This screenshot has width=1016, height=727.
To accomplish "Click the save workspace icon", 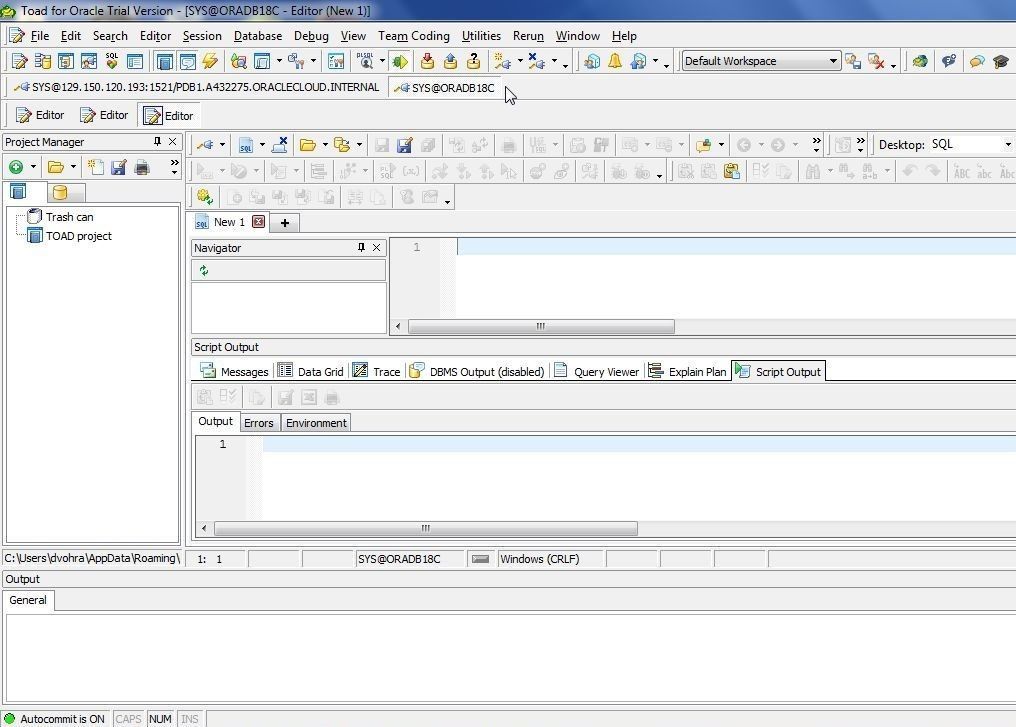I will [853, 62].
